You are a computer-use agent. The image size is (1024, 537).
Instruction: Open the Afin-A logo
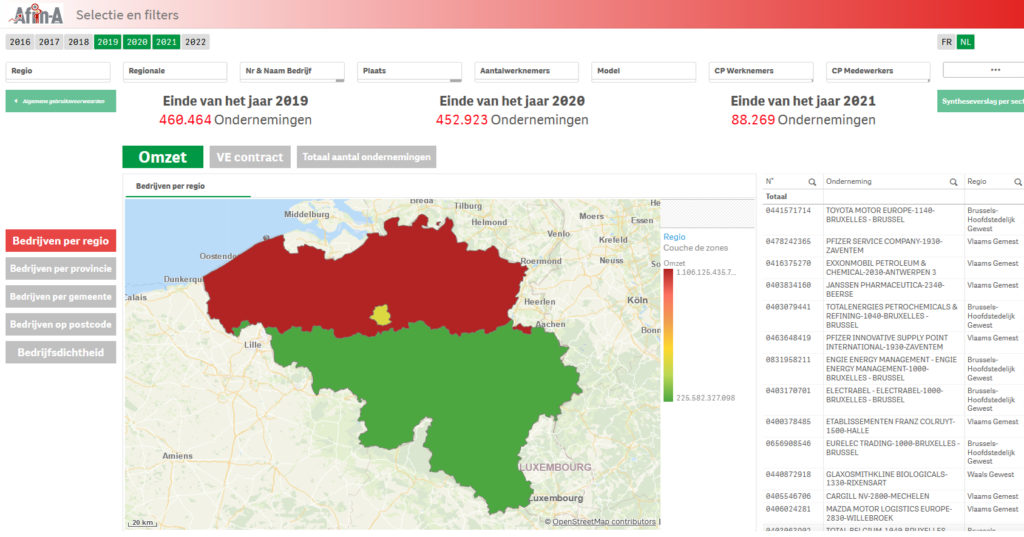click(x=37, y=14)
